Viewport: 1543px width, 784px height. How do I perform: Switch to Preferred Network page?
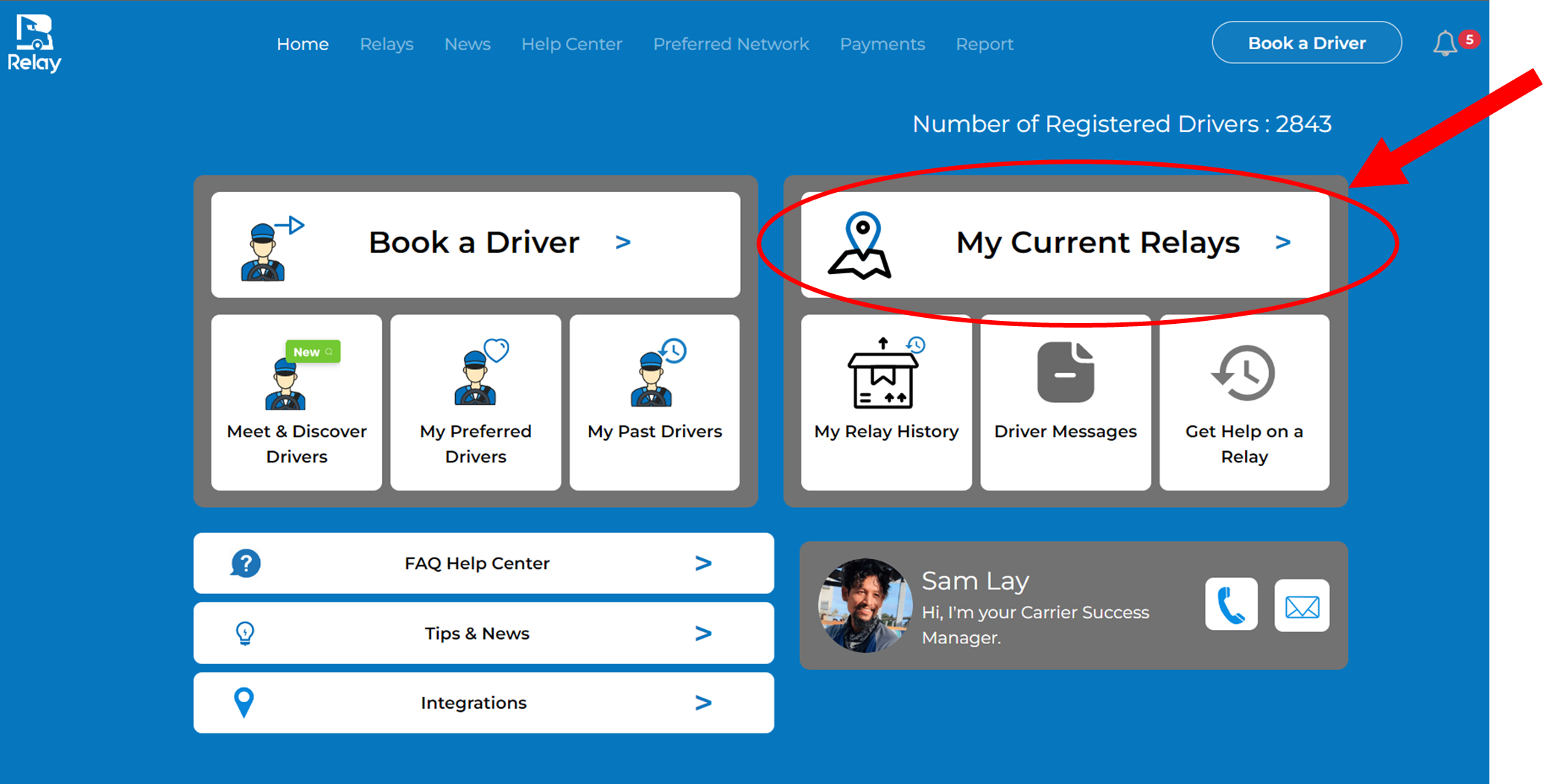(731, 44)
